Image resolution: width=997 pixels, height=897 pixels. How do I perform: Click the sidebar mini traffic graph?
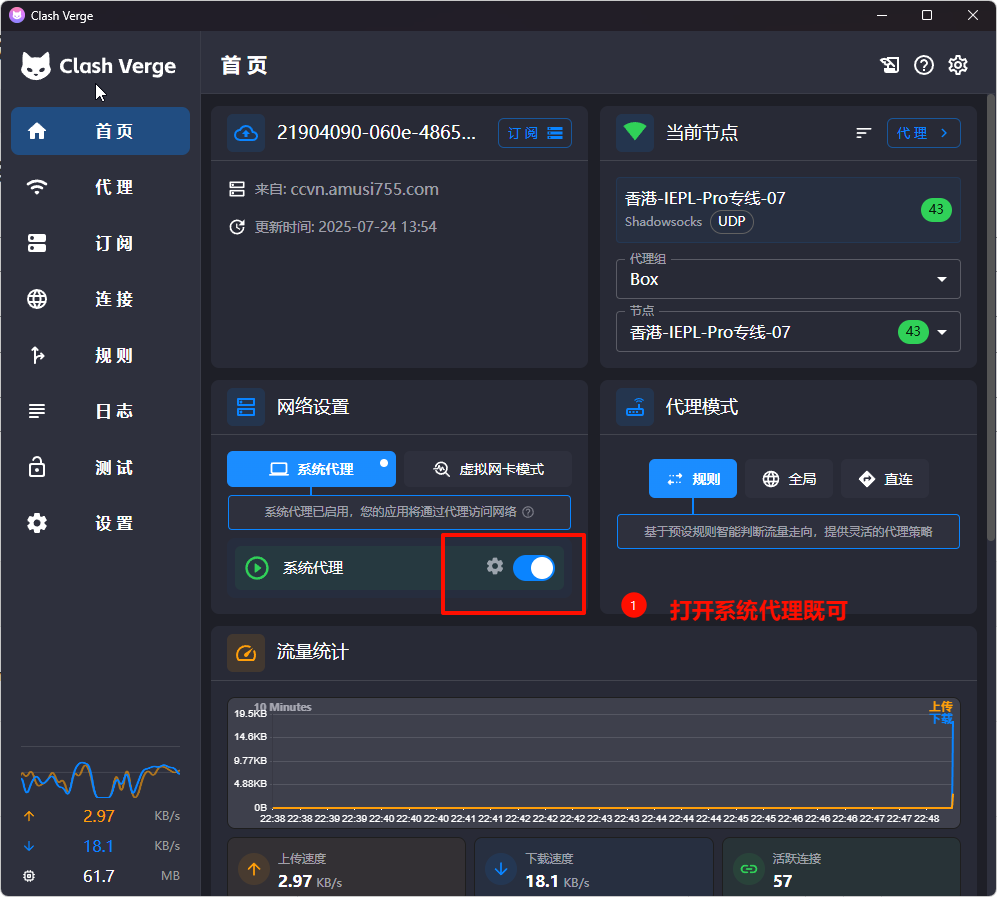(100, 779)
